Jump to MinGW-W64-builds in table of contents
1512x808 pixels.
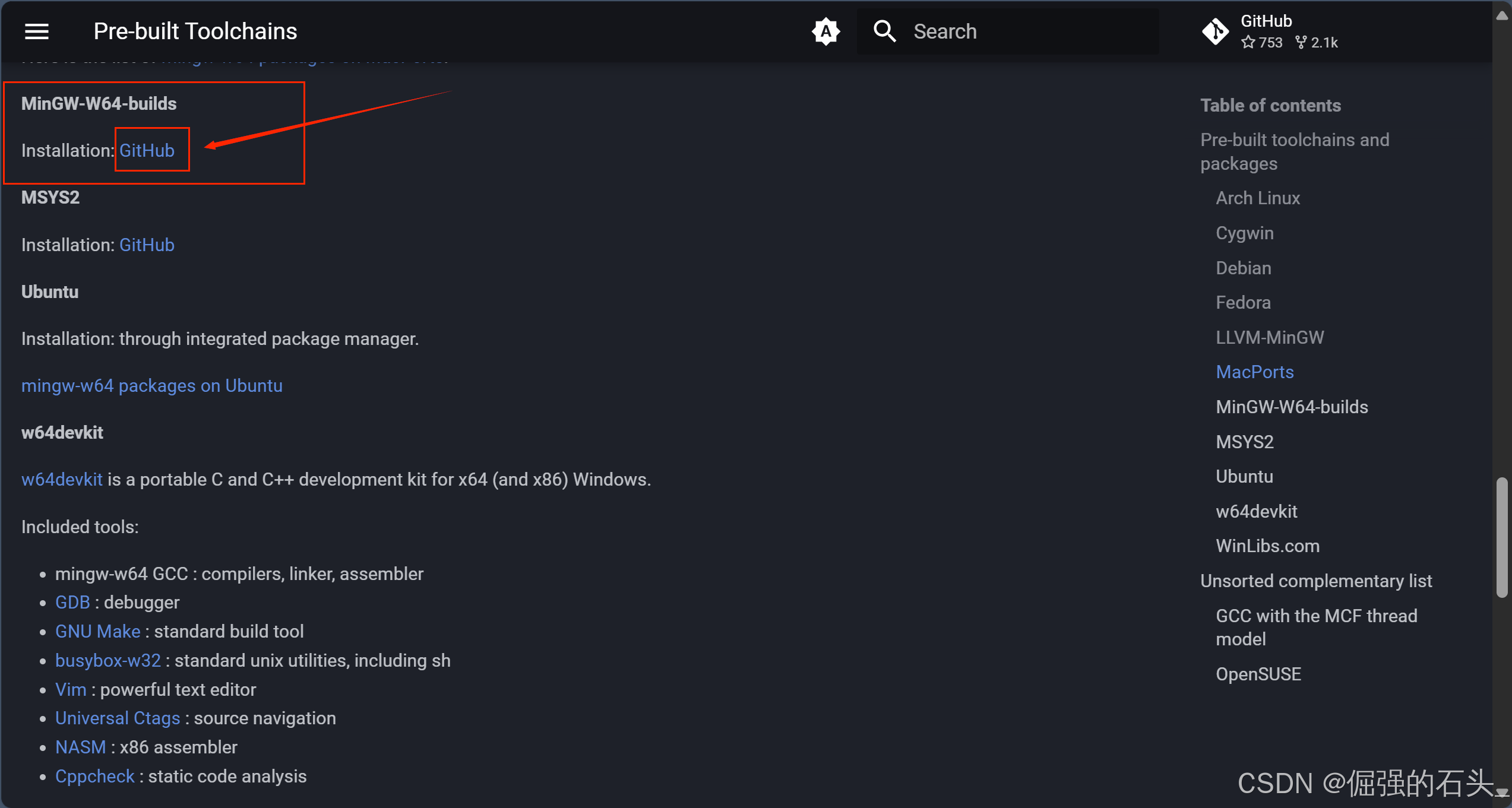click(x=1292, y=407)
